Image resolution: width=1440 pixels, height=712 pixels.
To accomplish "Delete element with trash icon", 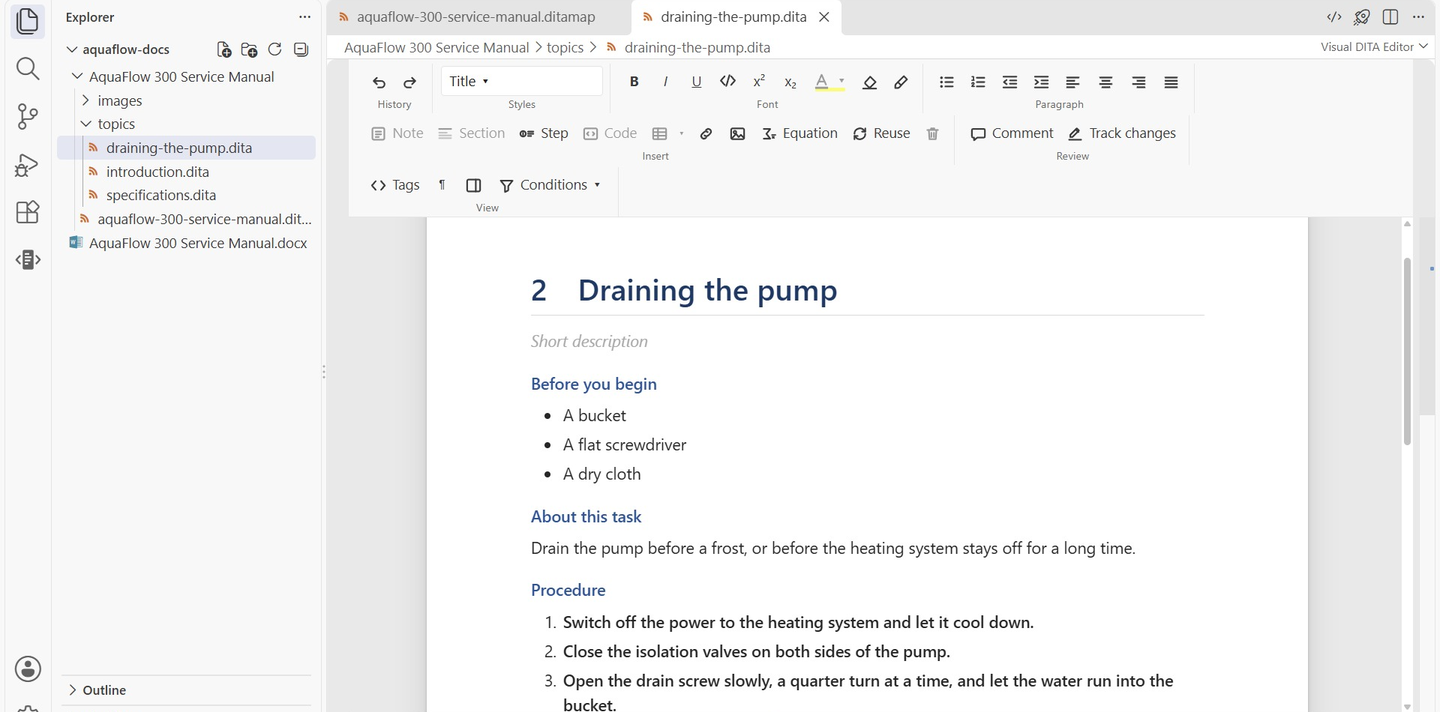I will coord(933,133).
